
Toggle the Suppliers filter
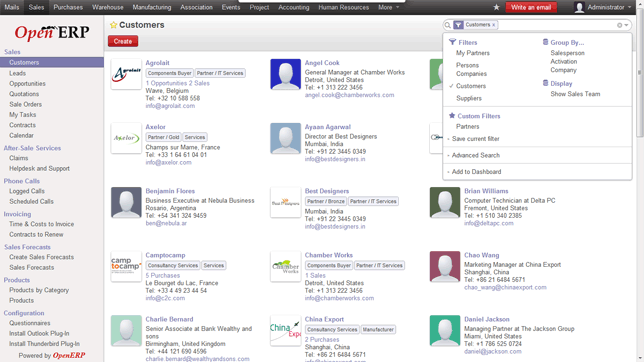coord(469,98)
